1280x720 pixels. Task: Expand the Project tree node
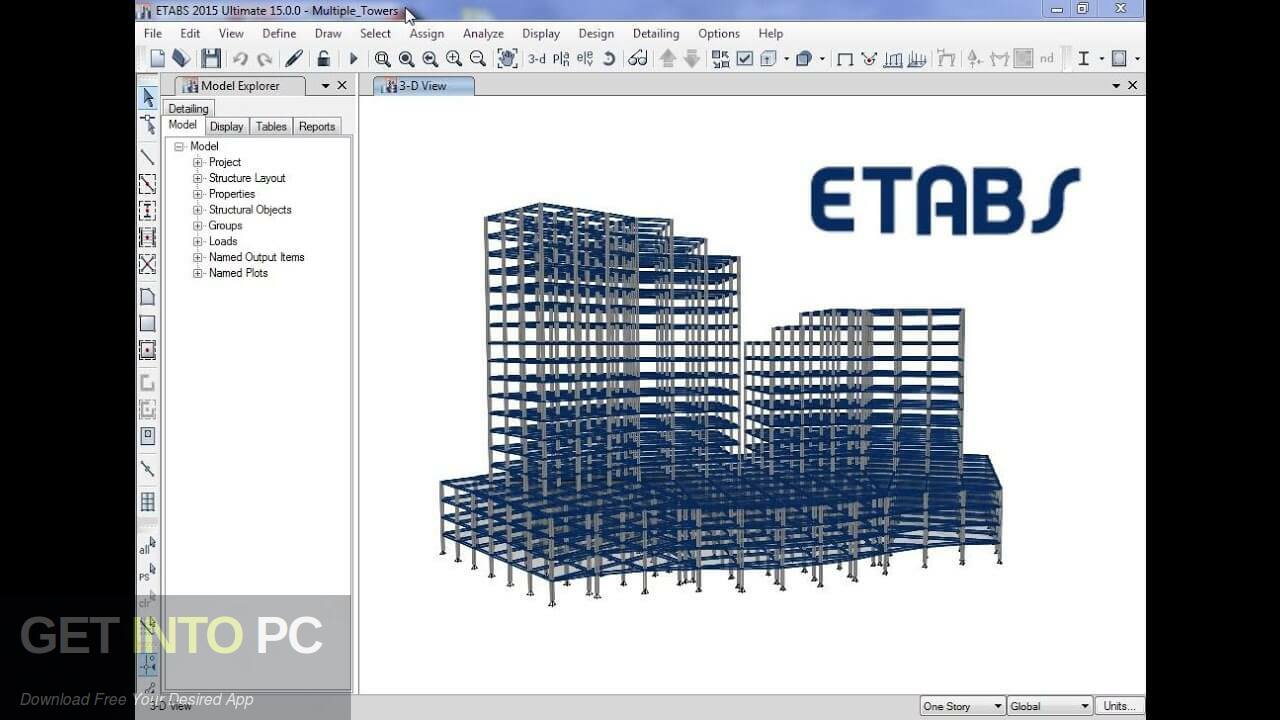click(198, 162)
